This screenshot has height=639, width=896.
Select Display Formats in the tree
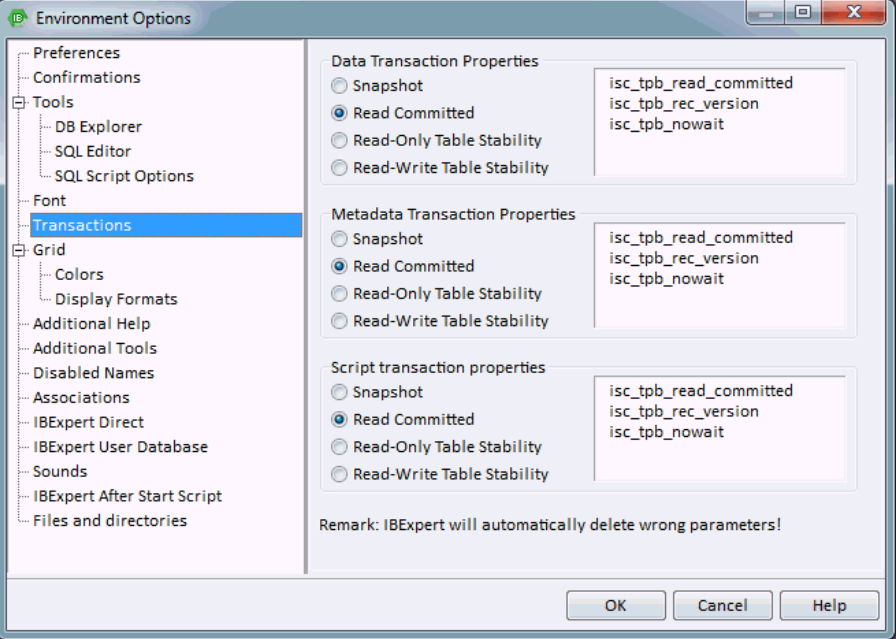click(116, 299)
